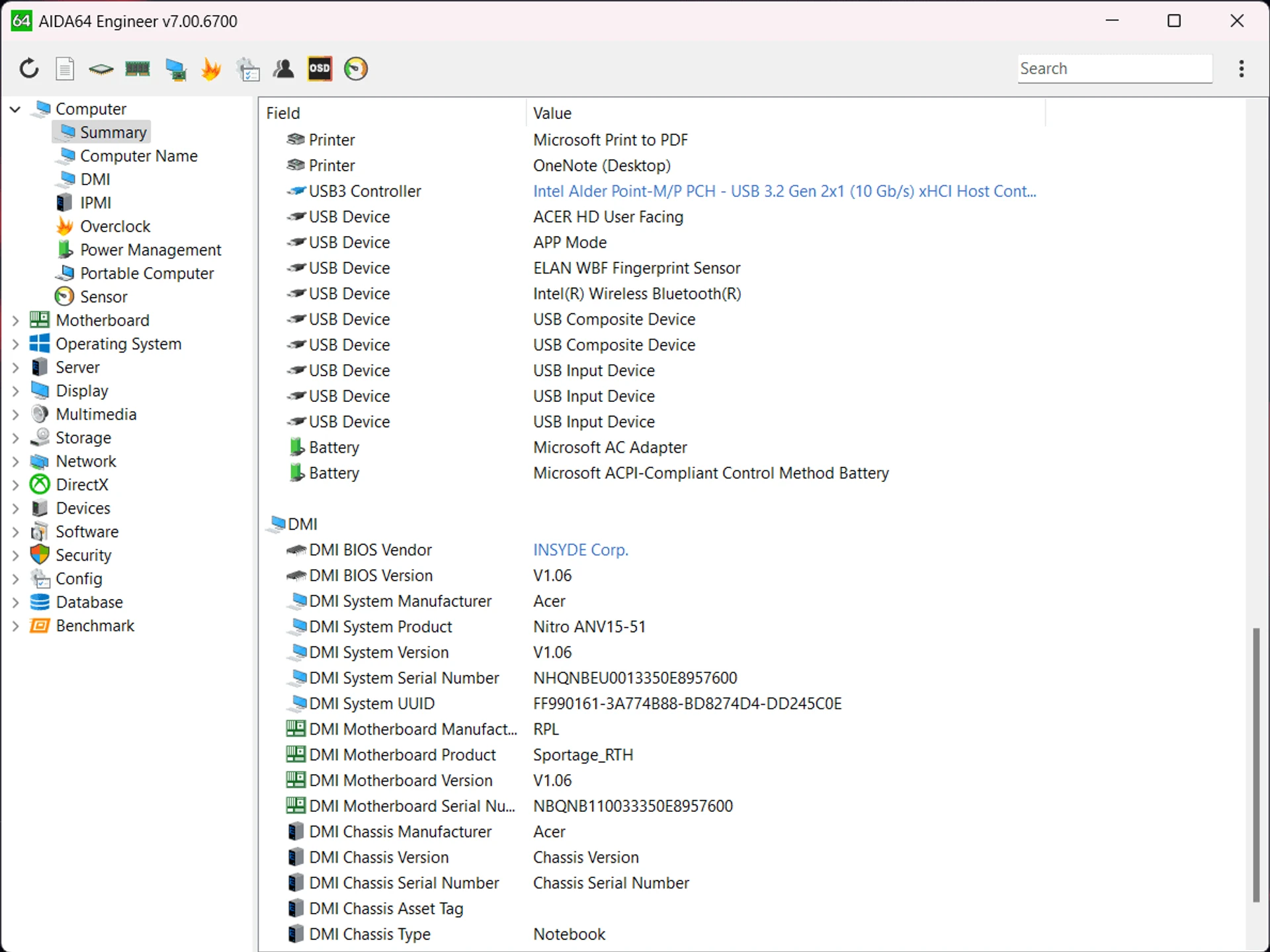Open the preferences checklist toolbar icon

[248, 69]
